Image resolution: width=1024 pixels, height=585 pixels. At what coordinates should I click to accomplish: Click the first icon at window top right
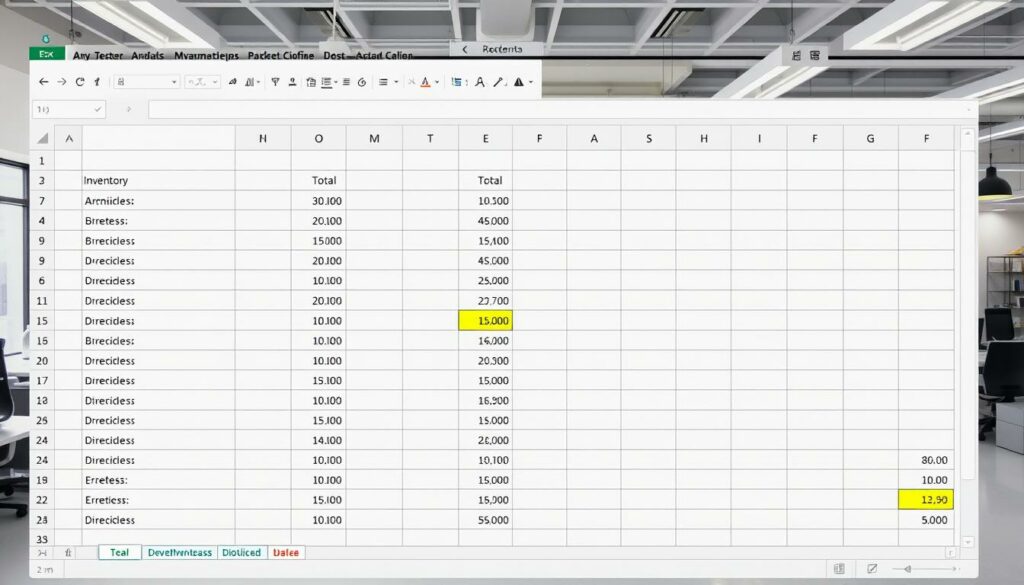796,55
